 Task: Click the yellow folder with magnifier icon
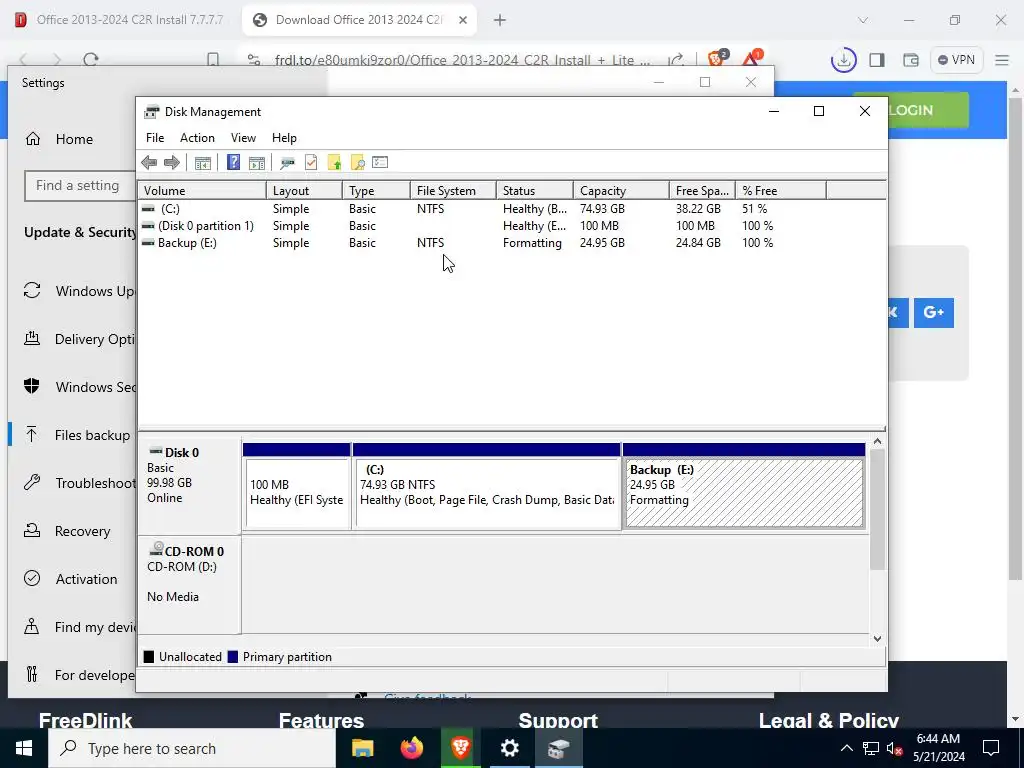[x=357, y=163]
